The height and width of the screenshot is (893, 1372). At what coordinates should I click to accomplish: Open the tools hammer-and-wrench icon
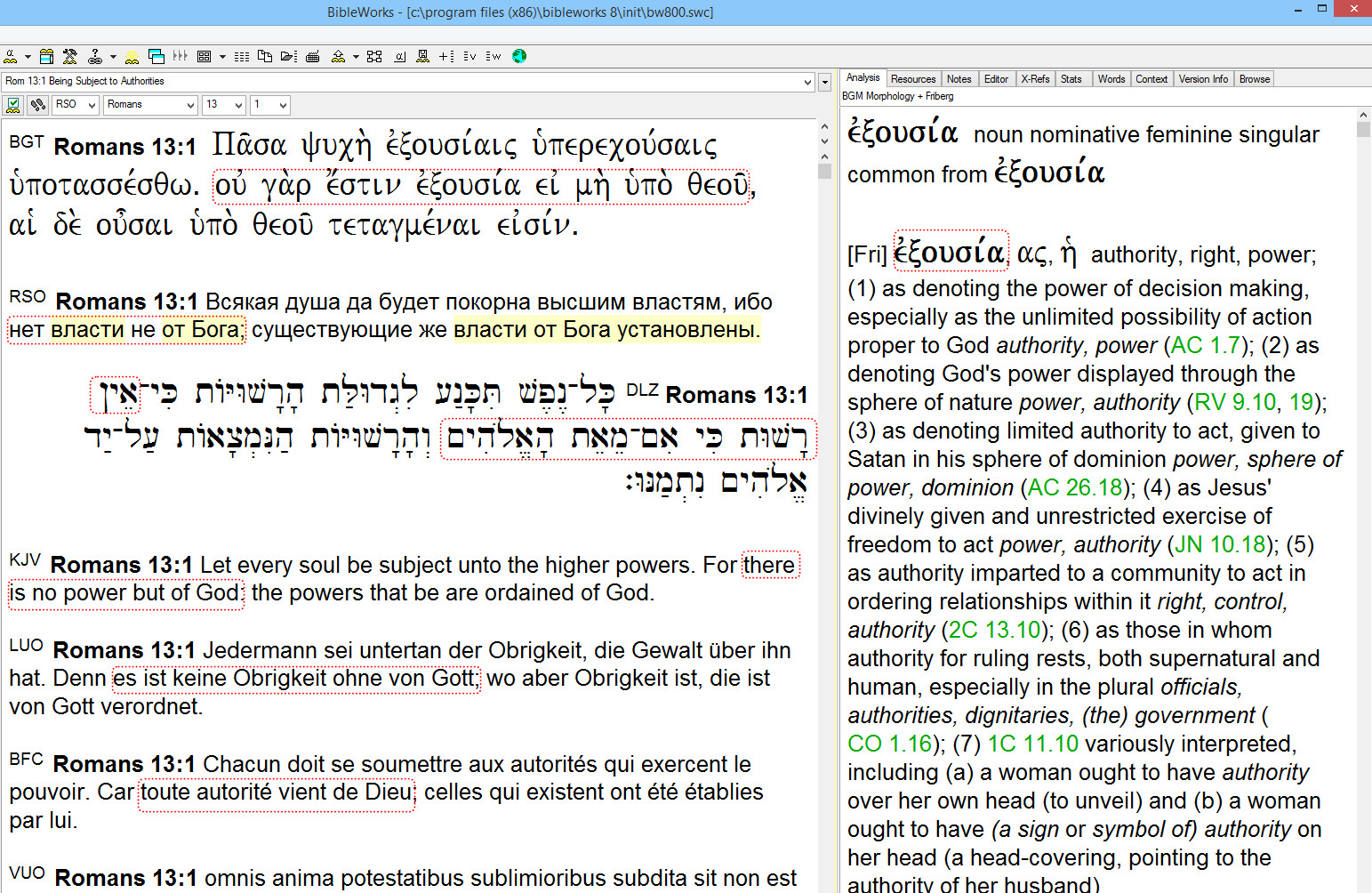tap(69, 56)
